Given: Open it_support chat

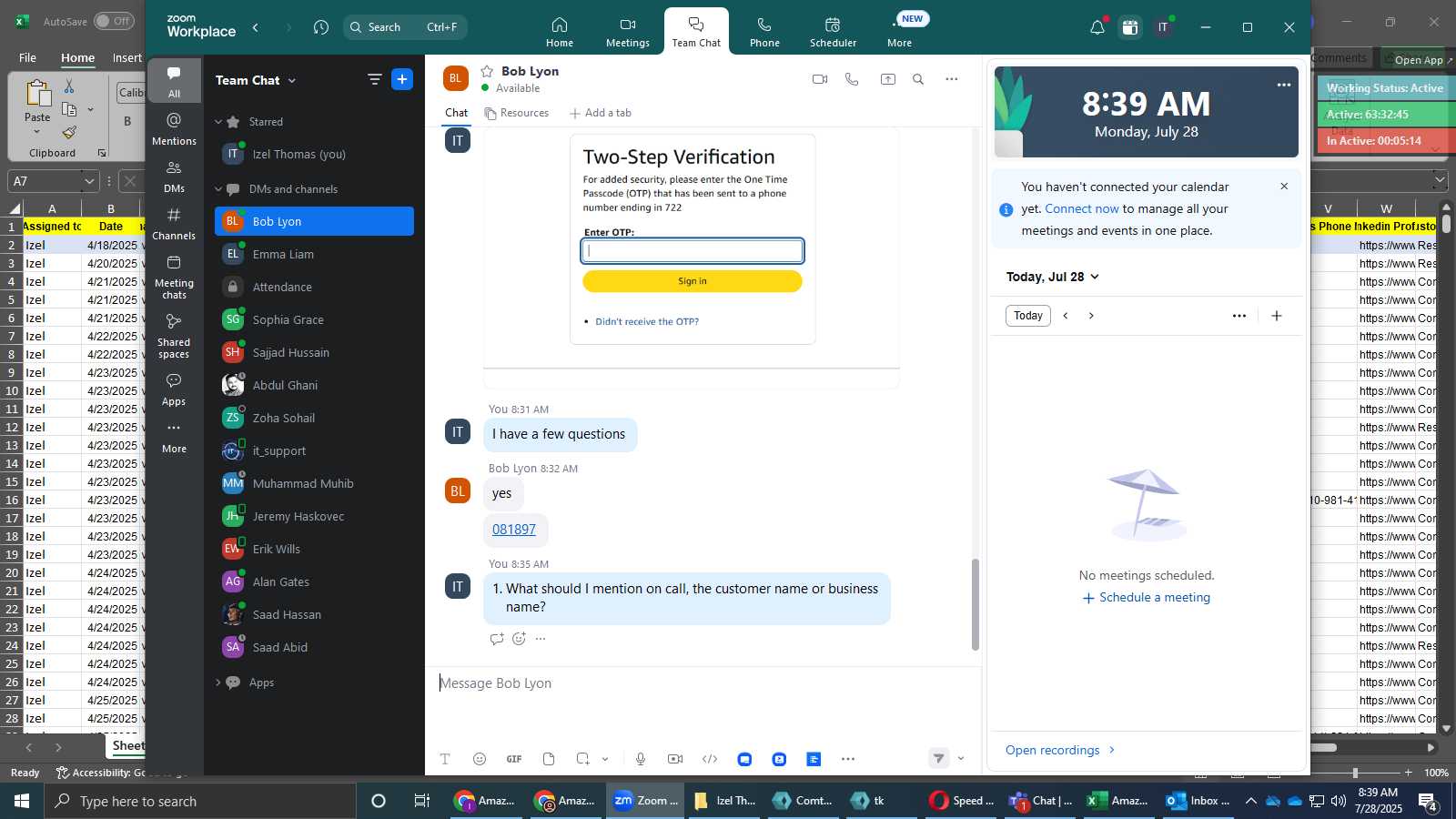Looking at the screenshot, I should click(x=314, y=450).
